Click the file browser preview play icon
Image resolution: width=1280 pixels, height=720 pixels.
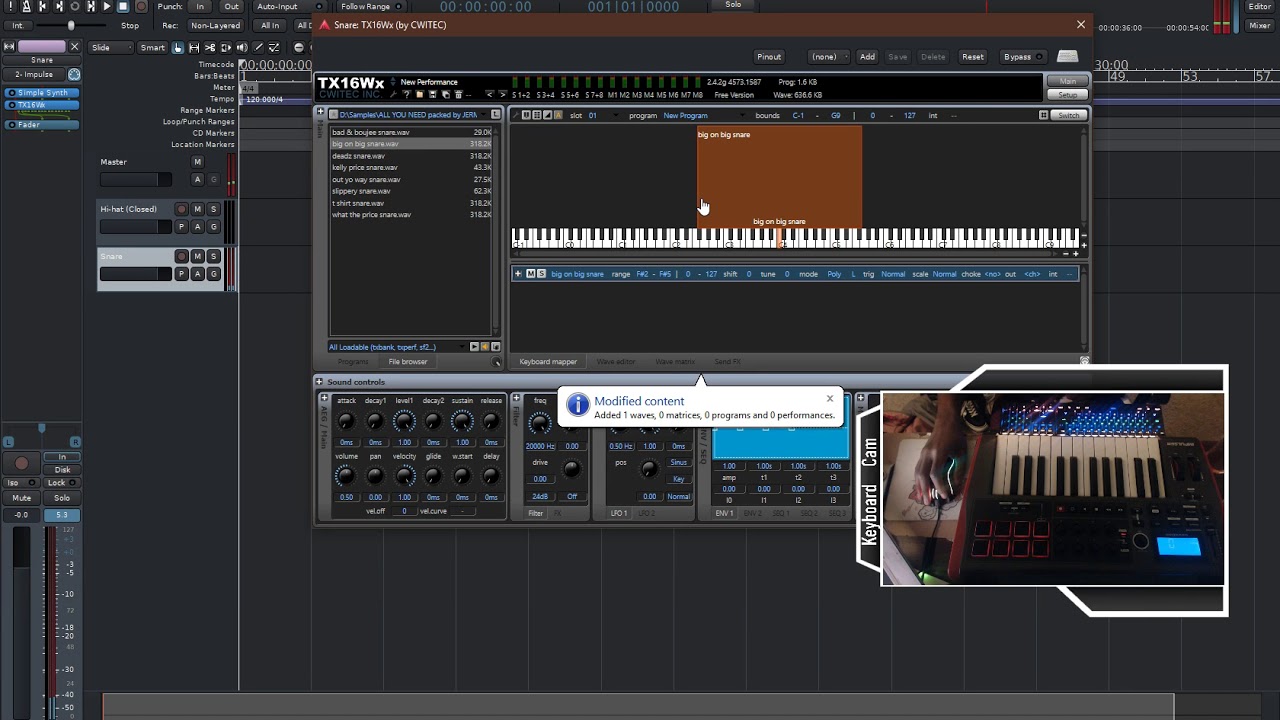click(474, 347)
